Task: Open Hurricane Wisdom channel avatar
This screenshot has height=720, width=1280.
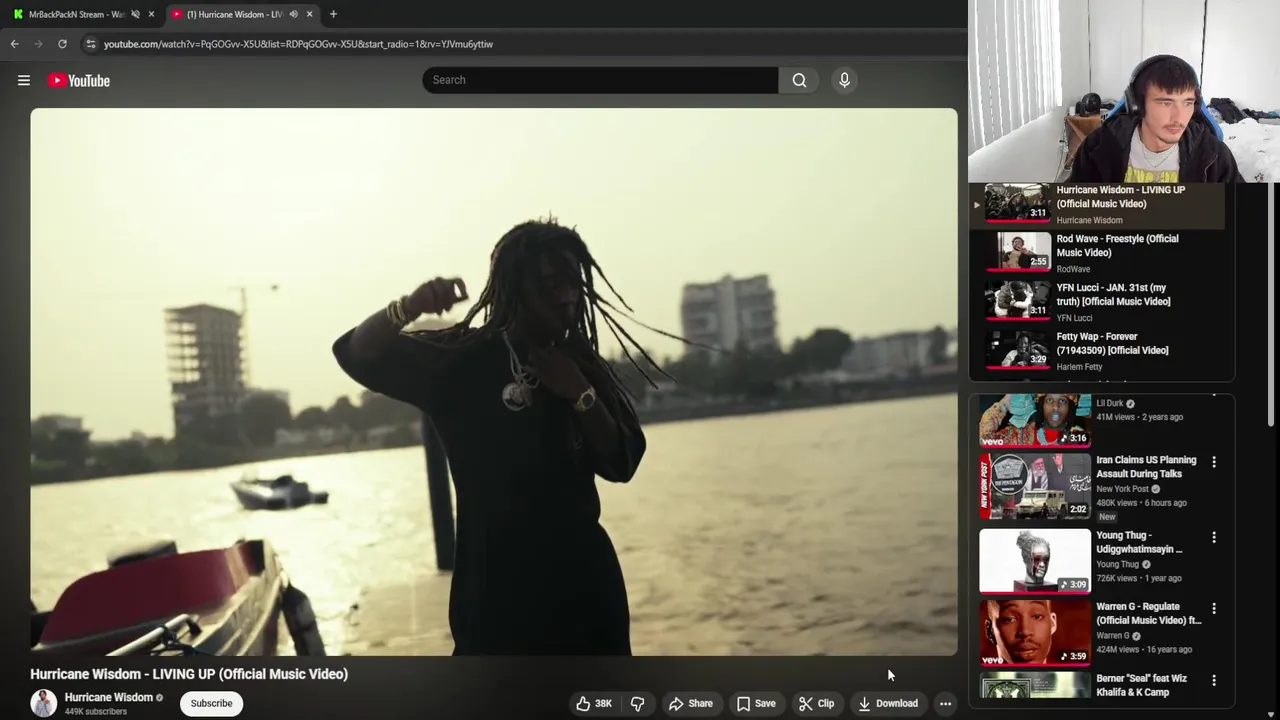Action: (x=43, y=703)
